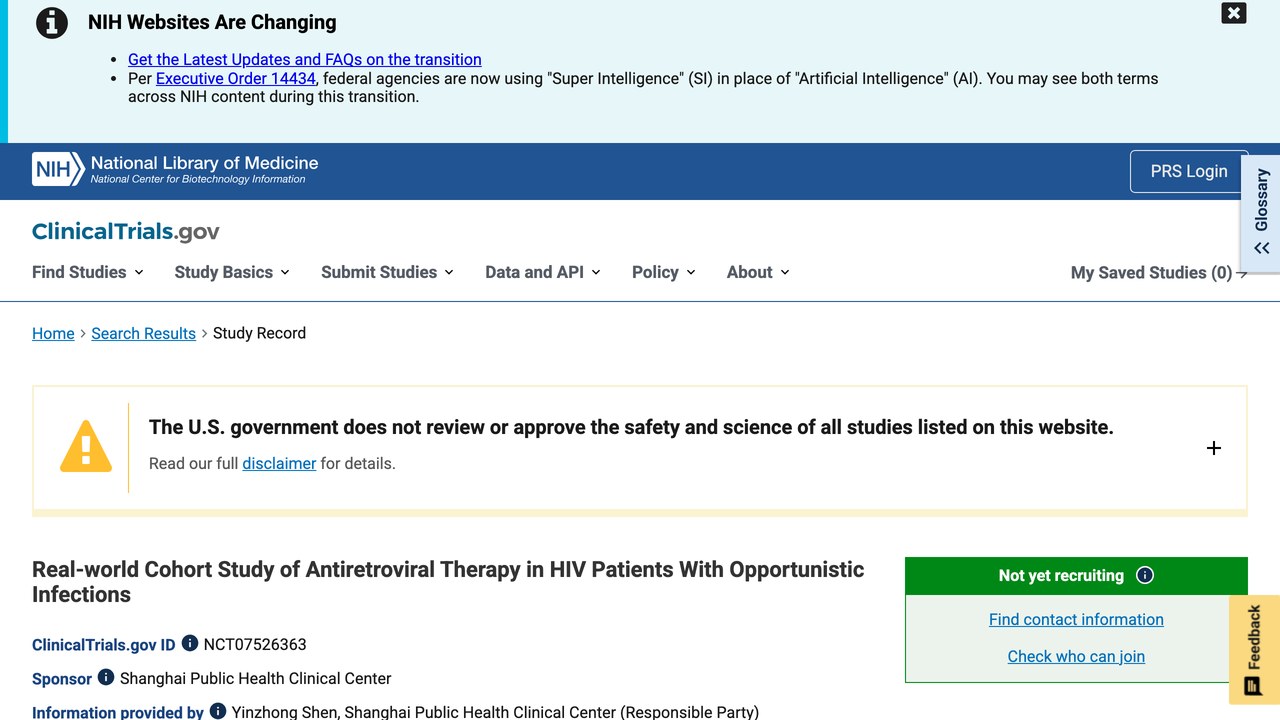
Task: Go to My Saved Studies
Action: click(x=1159, y=273)
